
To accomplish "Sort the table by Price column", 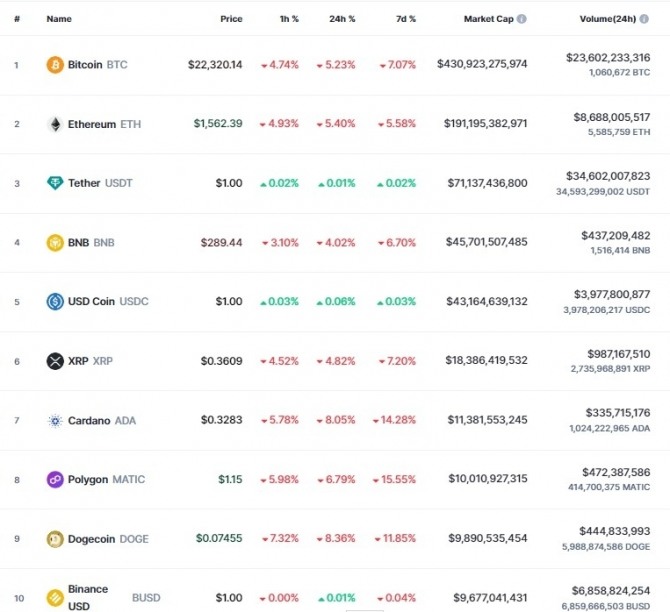I will pyautogui.click(x=231, y=19).
